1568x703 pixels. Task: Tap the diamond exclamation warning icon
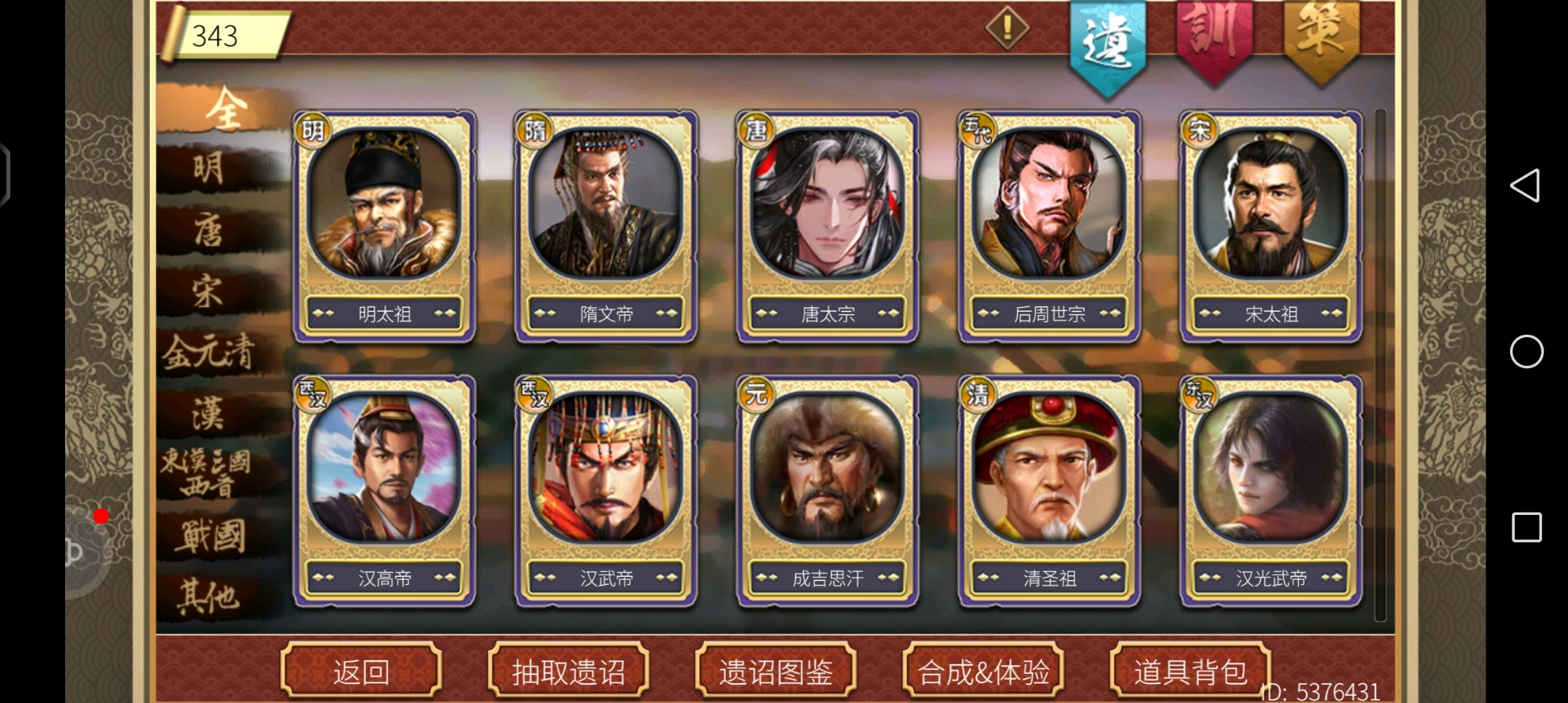click(x=1007, y=28)
